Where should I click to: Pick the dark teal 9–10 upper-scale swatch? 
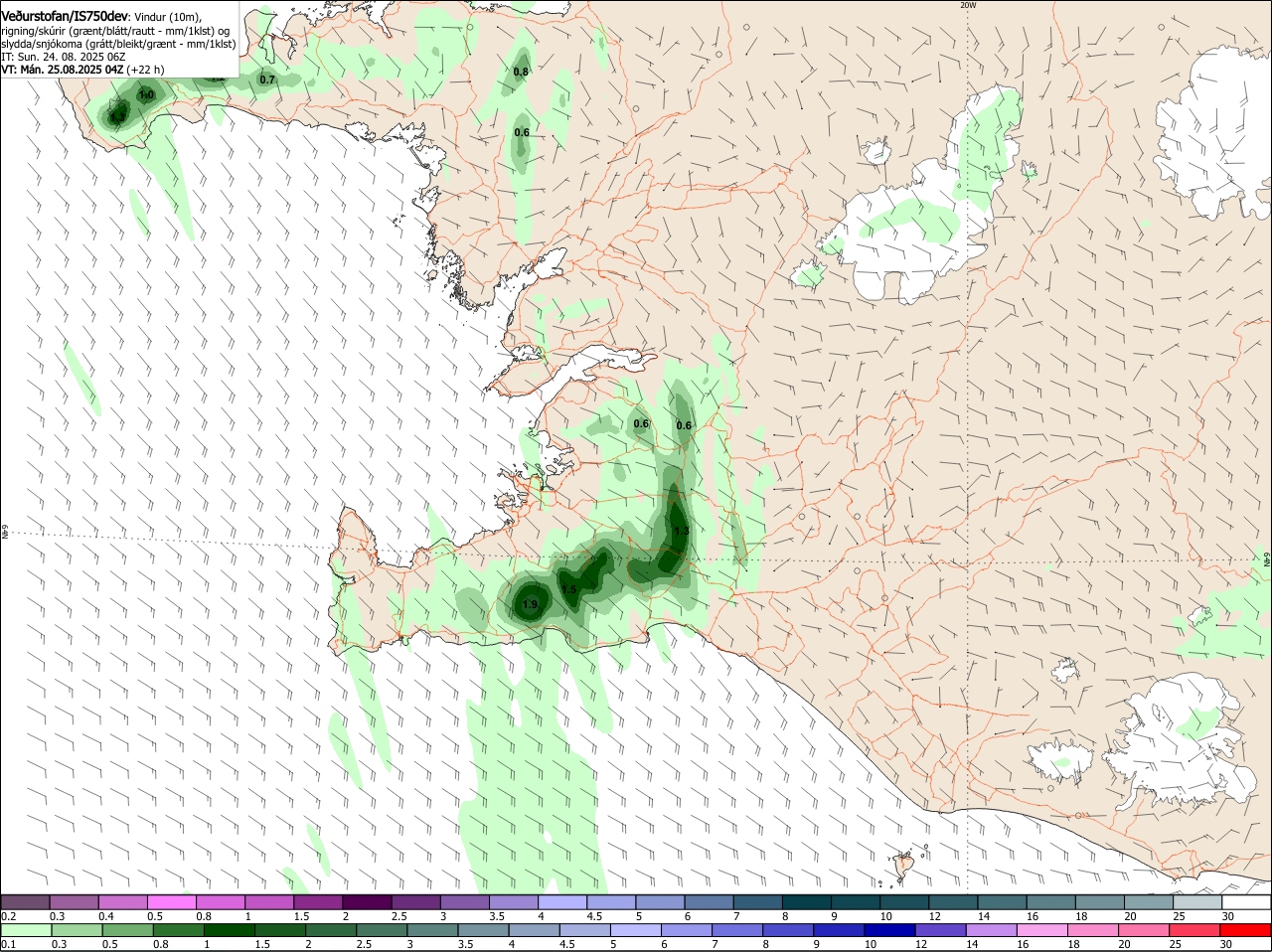[x=856, y=902]
